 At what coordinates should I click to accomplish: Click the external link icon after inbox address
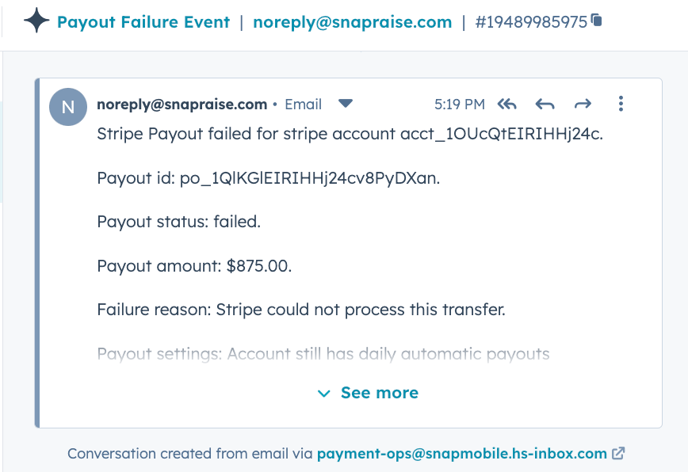click(x=618, y=453)
